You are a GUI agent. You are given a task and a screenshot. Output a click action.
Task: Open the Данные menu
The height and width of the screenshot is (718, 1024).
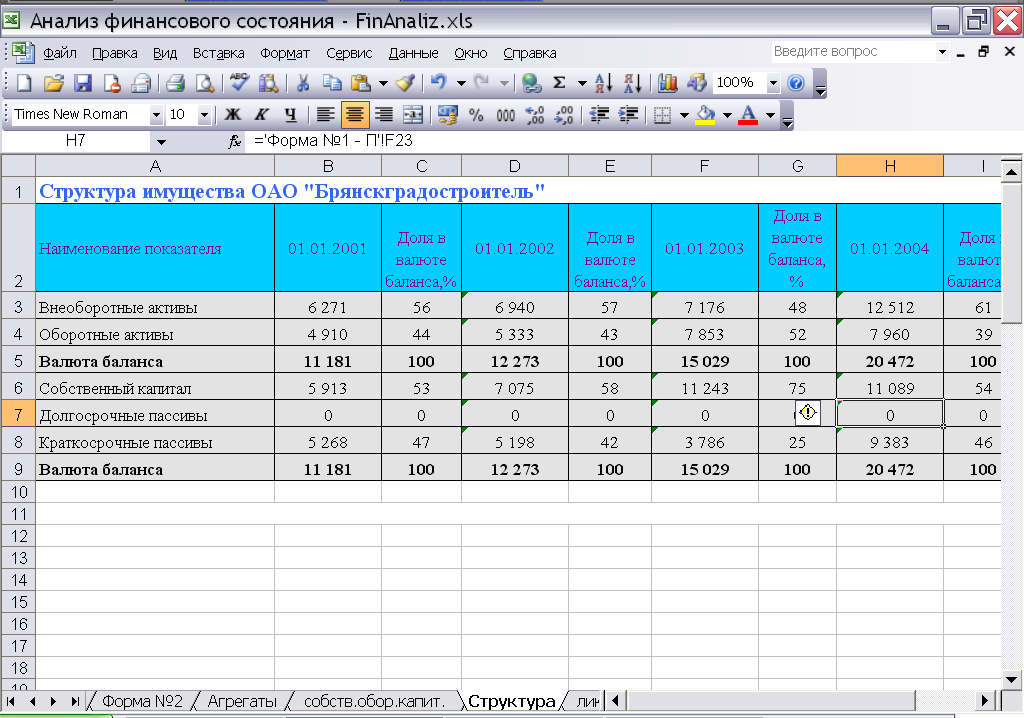coord(413,53)
